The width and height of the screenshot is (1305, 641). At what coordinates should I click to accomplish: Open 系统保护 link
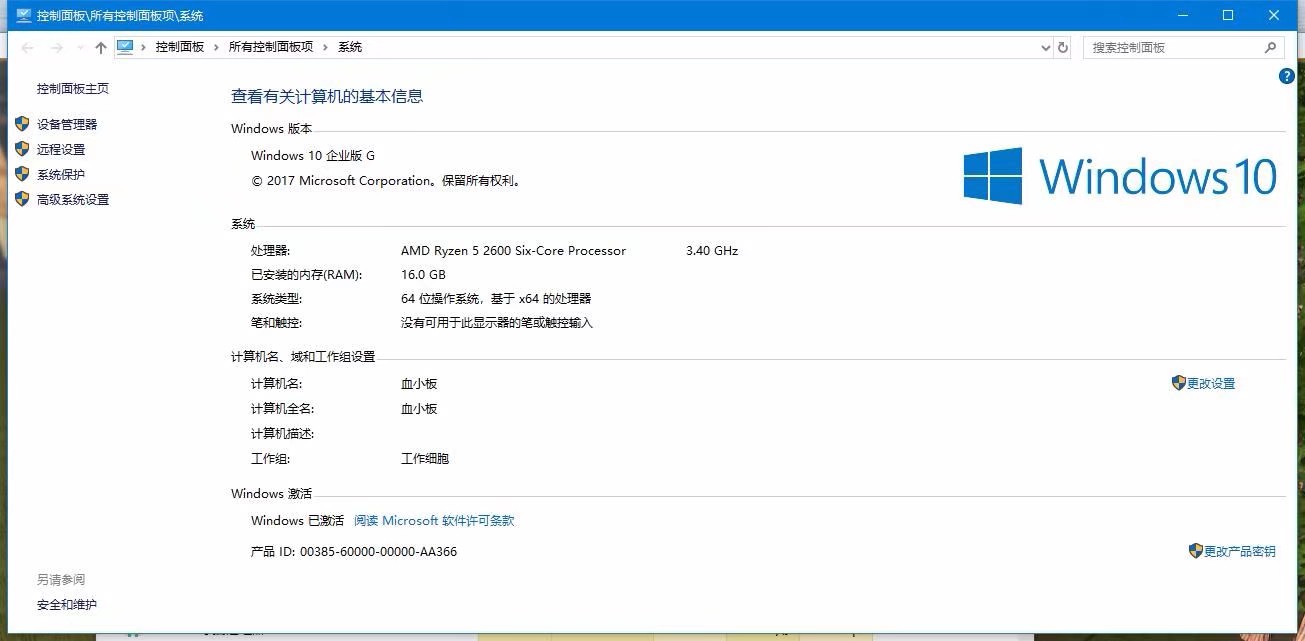click(61, 175)
